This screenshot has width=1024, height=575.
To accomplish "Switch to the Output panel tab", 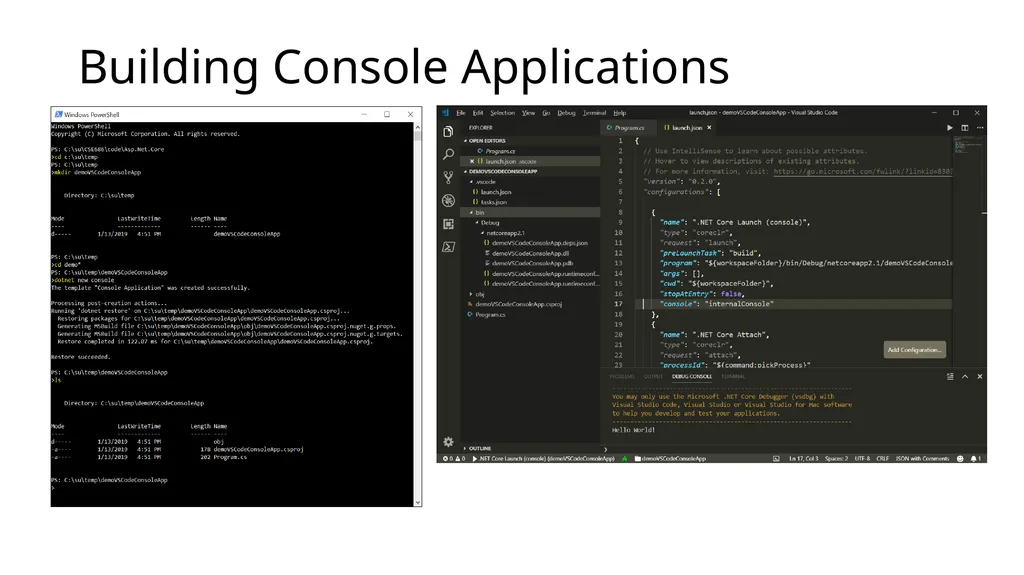I will pyautogui.click(x=653, y=376).
